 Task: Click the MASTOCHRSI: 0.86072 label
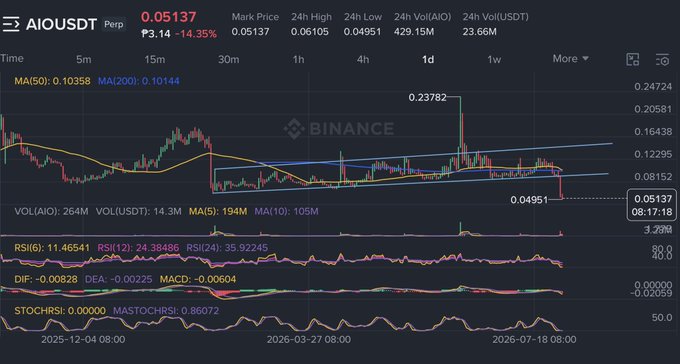click(166, 311)
